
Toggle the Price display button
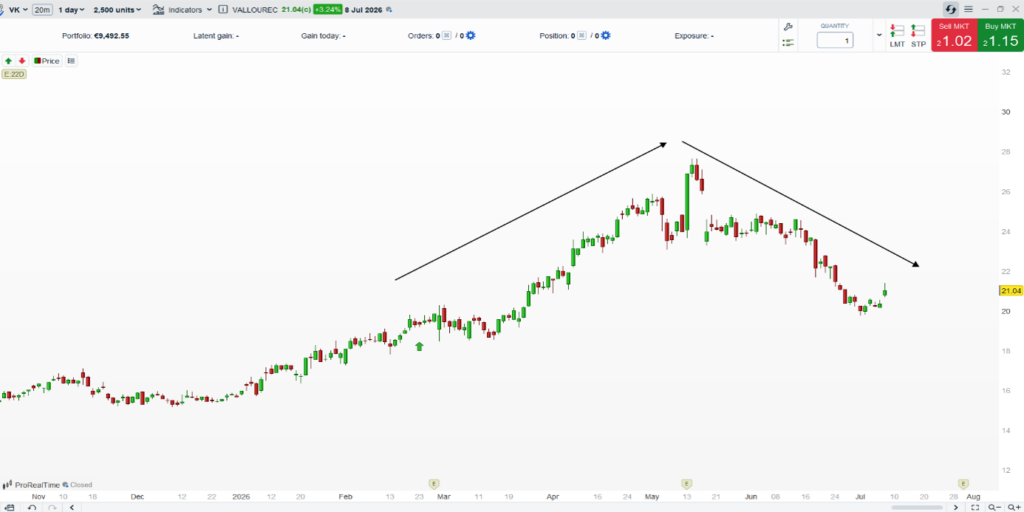[47, 61]
